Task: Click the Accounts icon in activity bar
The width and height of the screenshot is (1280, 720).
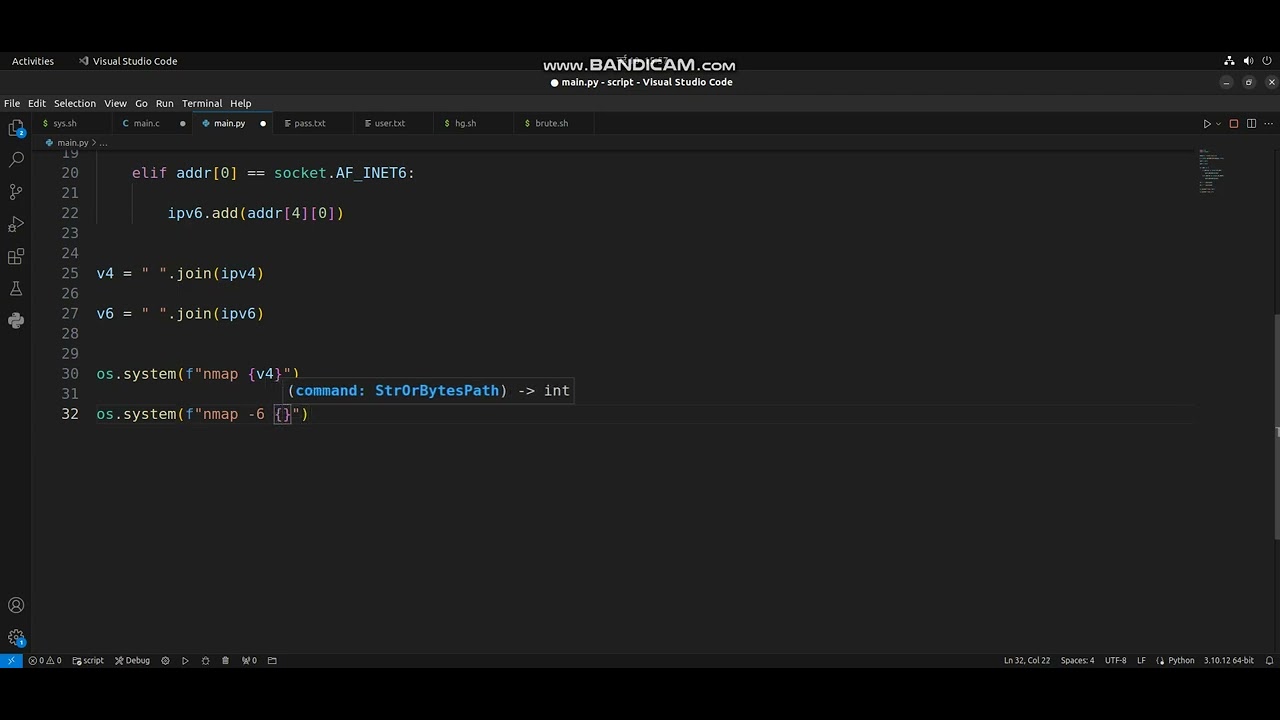Action: 16,605
